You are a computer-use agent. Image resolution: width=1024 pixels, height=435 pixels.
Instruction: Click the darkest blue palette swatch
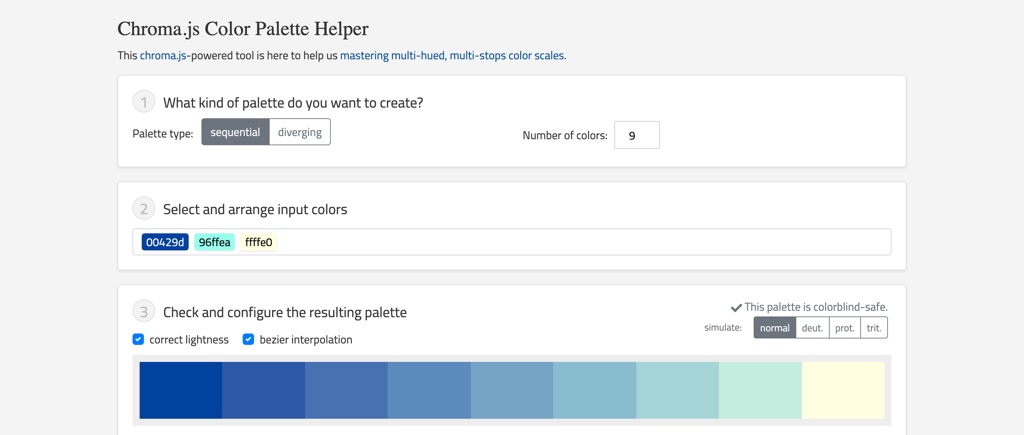coord(181,390)
